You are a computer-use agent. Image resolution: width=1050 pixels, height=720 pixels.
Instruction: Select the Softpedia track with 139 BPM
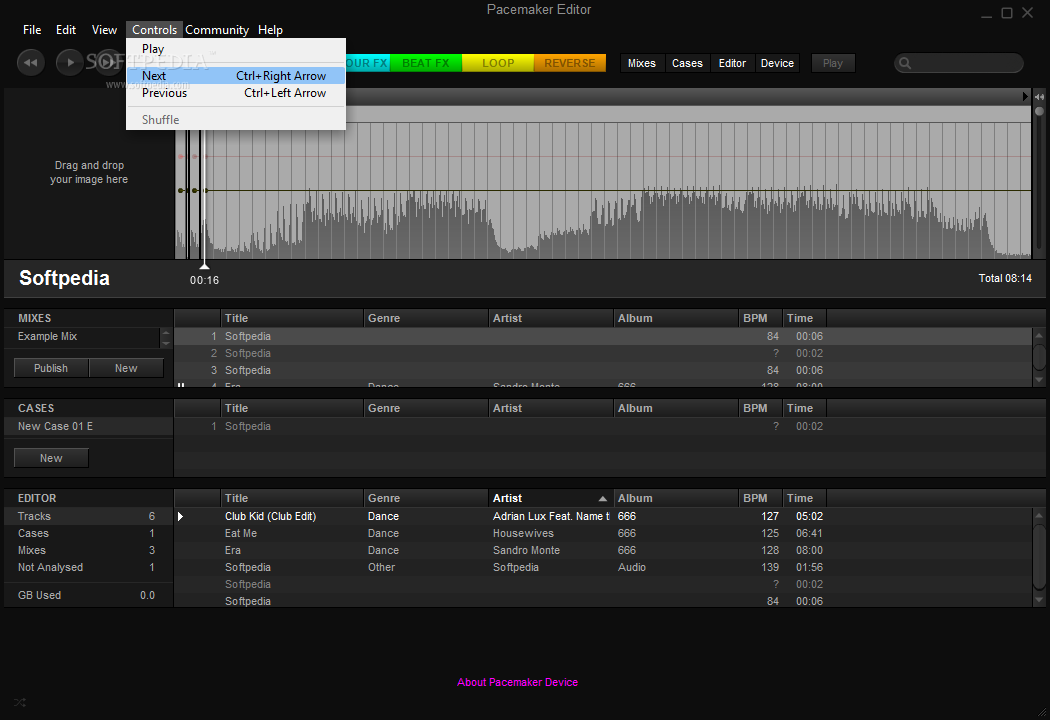(x=603, y=567)
